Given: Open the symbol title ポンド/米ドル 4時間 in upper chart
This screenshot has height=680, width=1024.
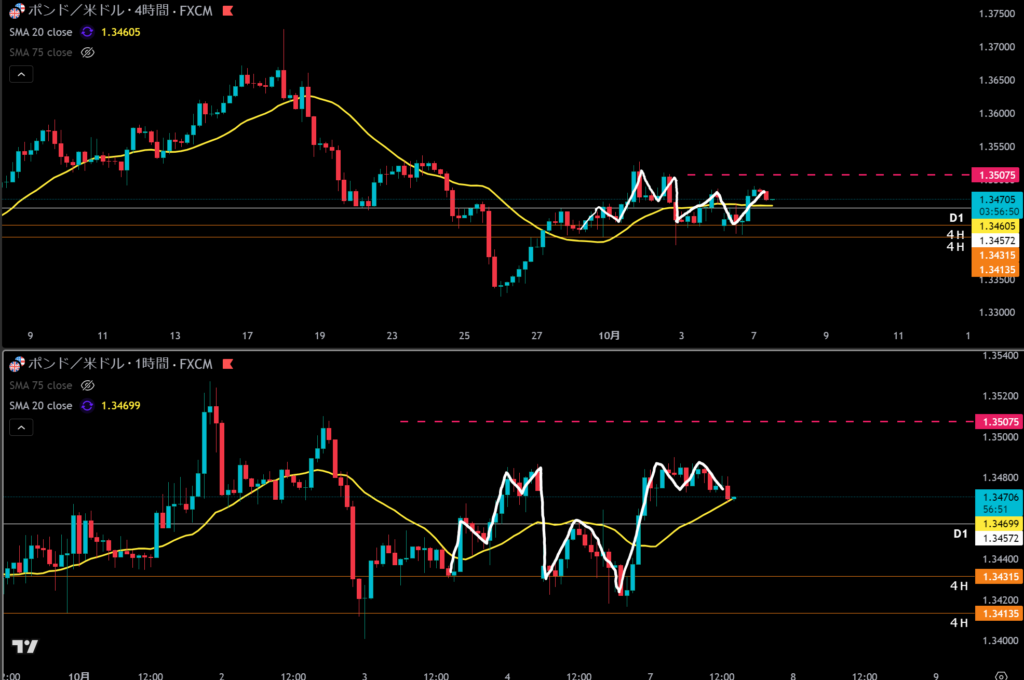Looking at the screenshot, I should (120, 11).
